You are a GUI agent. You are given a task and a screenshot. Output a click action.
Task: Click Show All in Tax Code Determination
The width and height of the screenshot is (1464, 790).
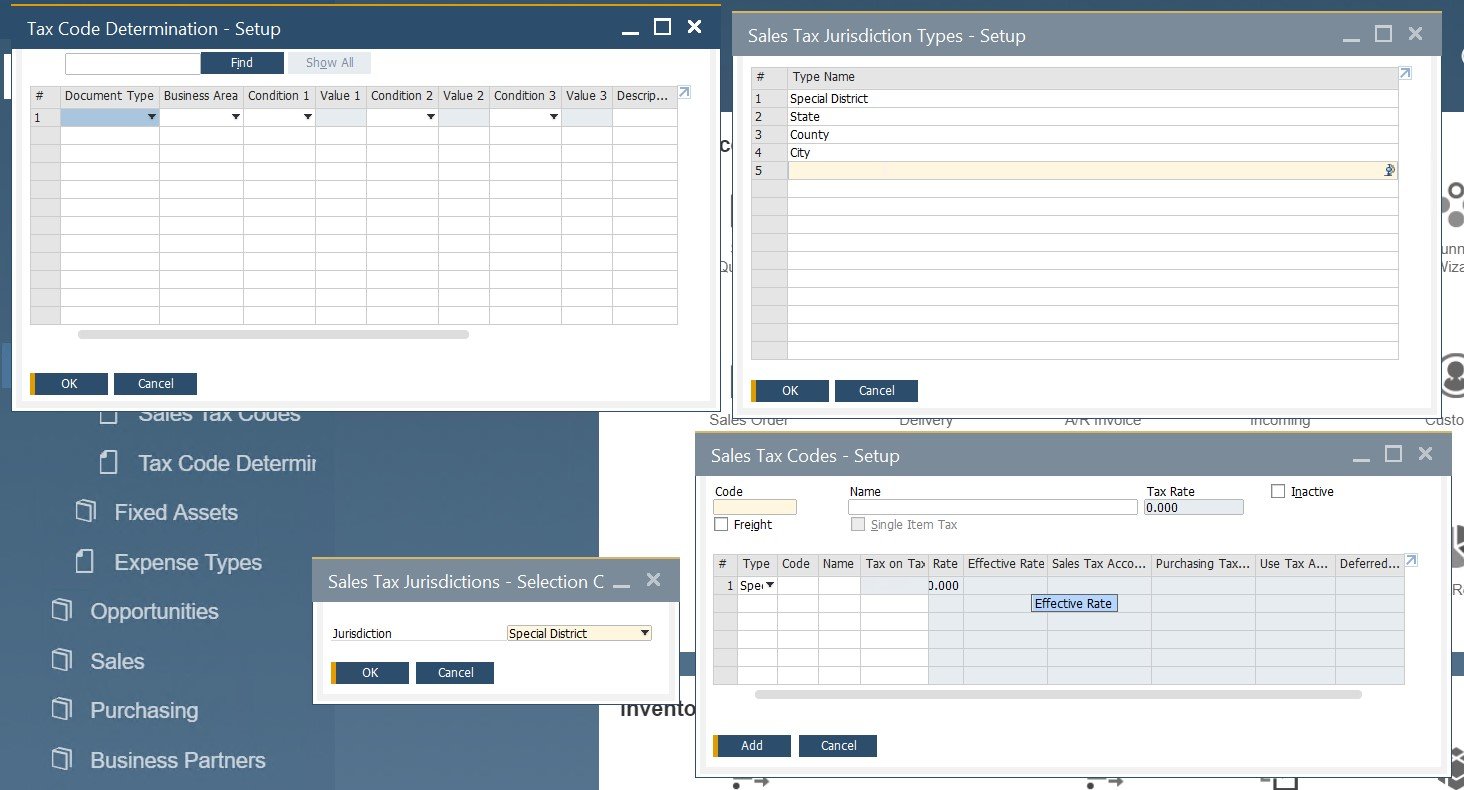click(329, 62)
